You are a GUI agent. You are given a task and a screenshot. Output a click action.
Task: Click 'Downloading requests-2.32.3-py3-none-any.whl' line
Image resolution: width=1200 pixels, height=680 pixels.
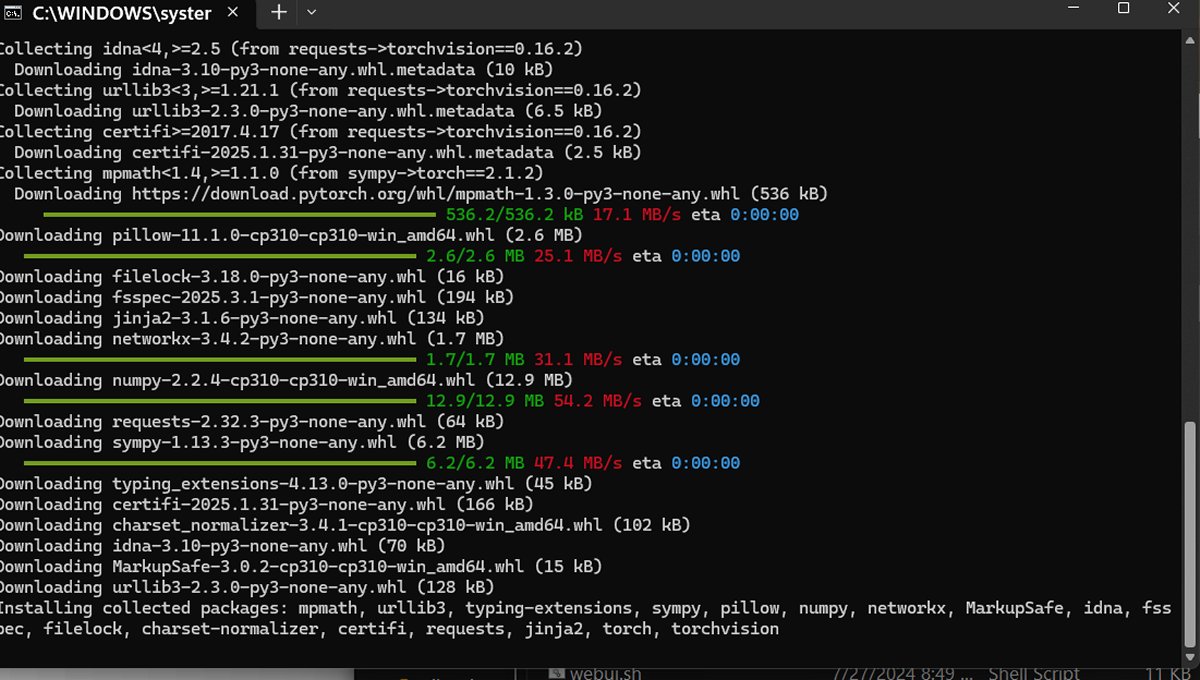[x=251, y=422]
